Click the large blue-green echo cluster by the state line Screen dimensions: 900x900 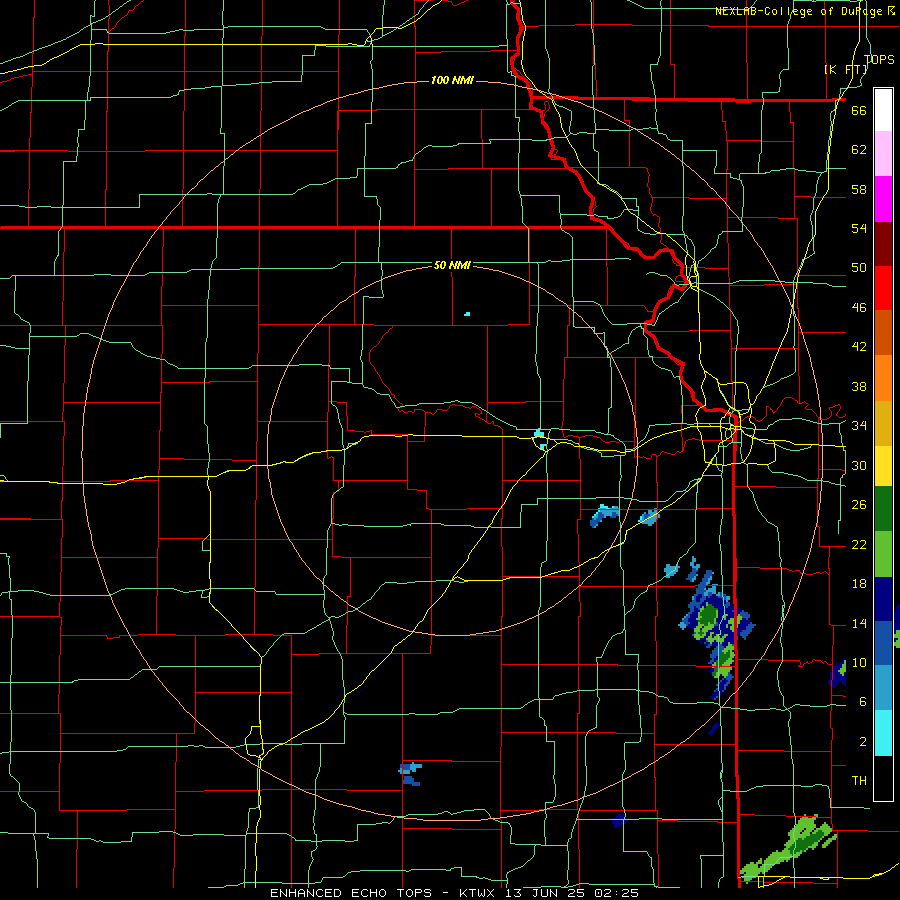tap(716, 629)
